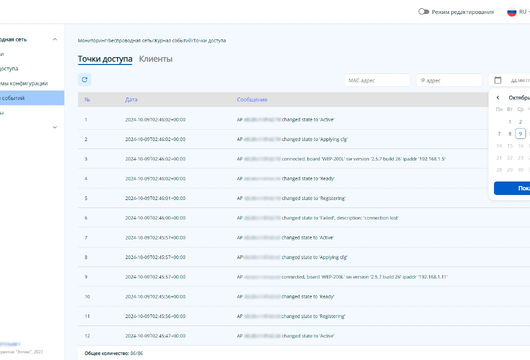Click row 9 message with ipaddr '192.168.1.11'
The width and height of the screenshot is (530, 360).
(x=342, y=277)
